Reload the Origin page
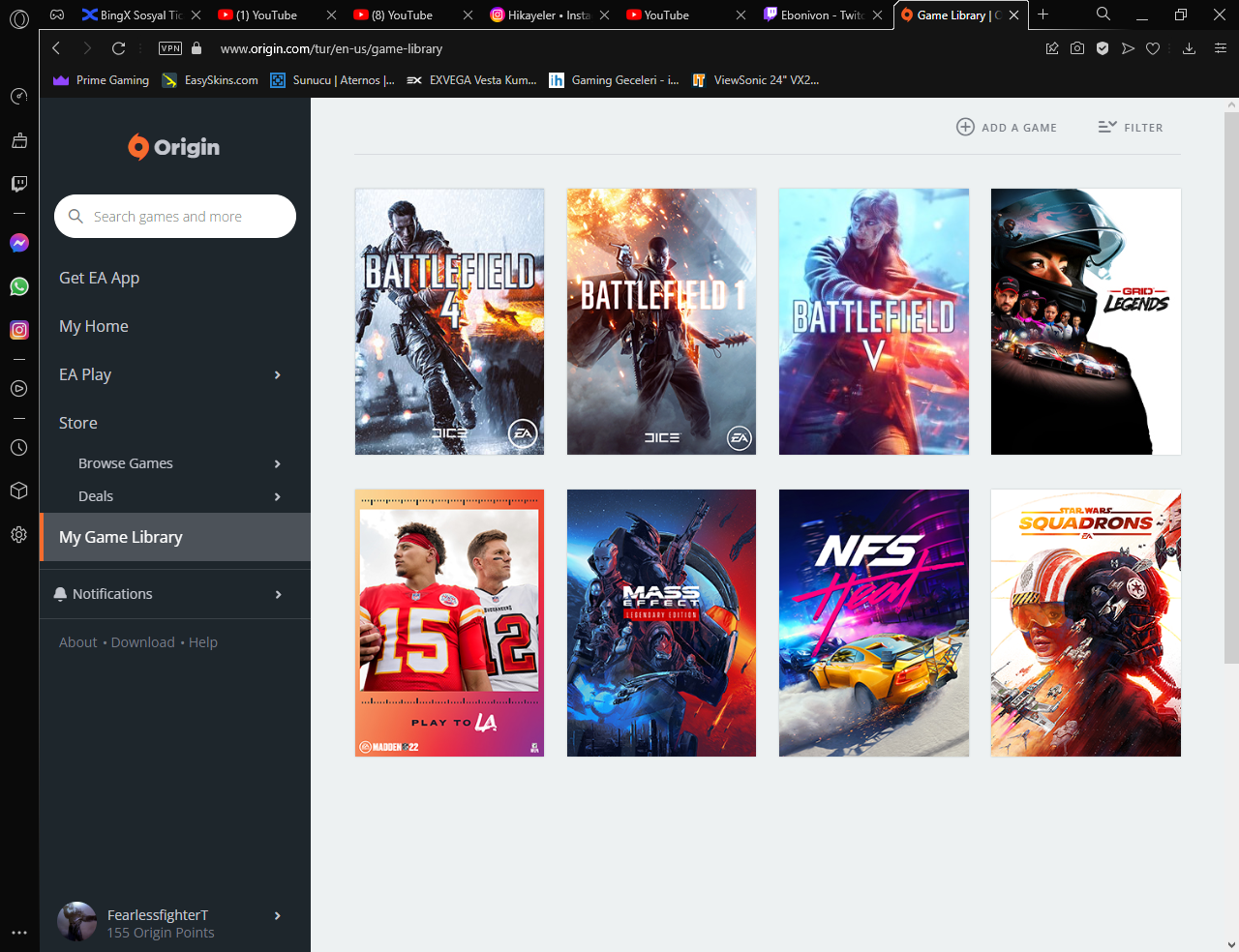 coord(118,48)
